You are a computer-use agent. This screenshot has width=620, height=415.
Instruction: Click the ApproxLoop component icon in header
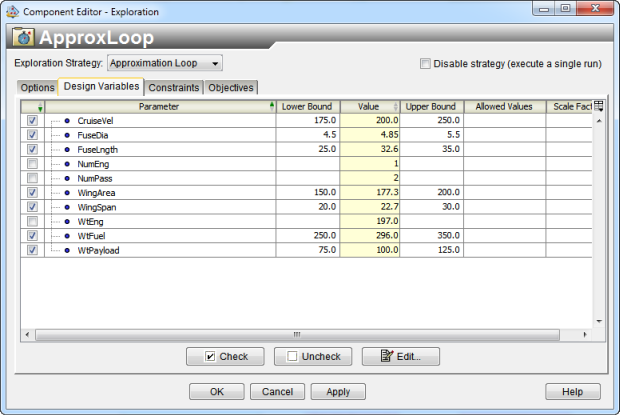click(23, 37)
